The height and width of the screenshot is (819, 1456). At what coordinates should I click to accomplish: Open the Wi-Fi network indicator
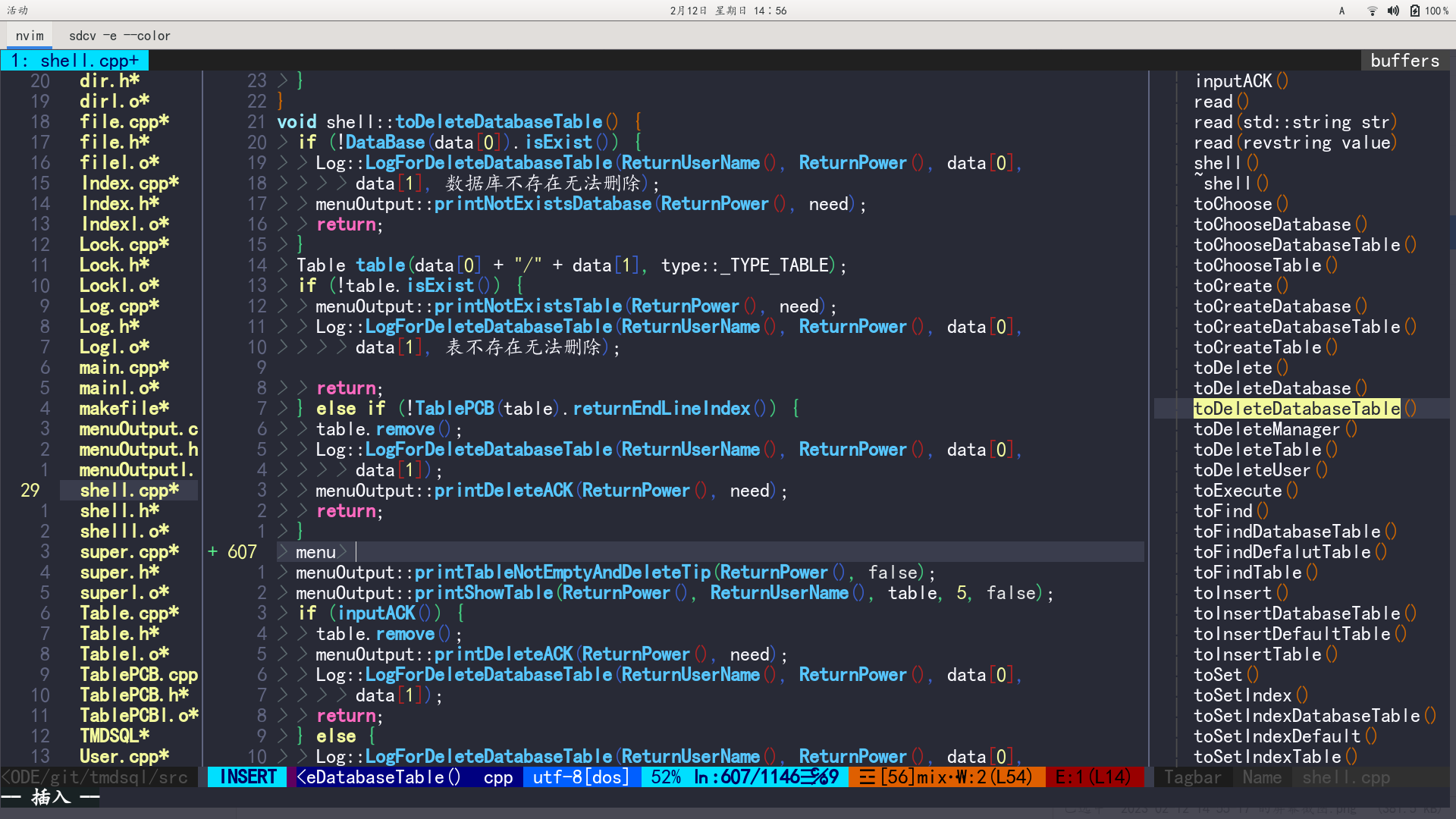pos(1372,11)
